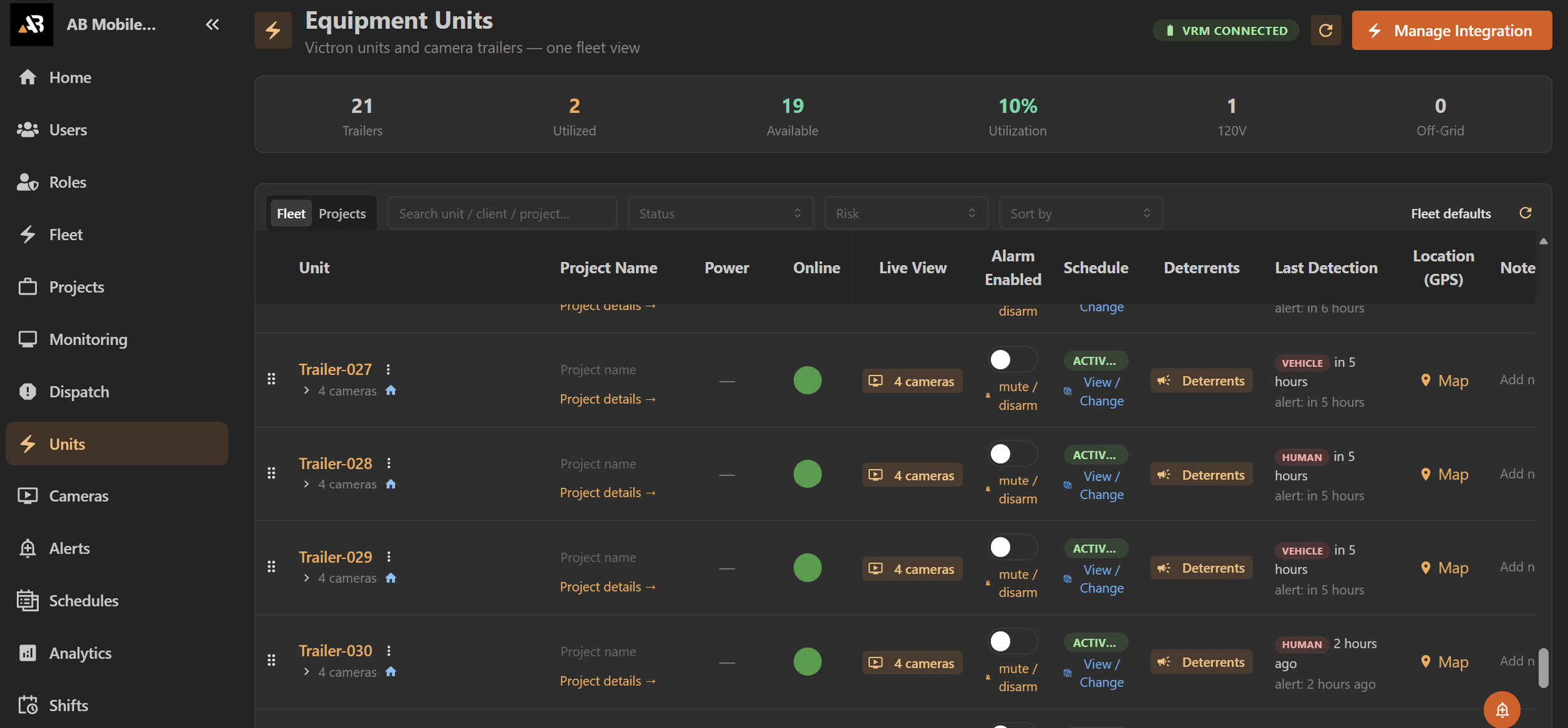Open the floating alert bell button
Image resolution: width=1568 pixels, height=728 pixels.
coord(1502,709)
